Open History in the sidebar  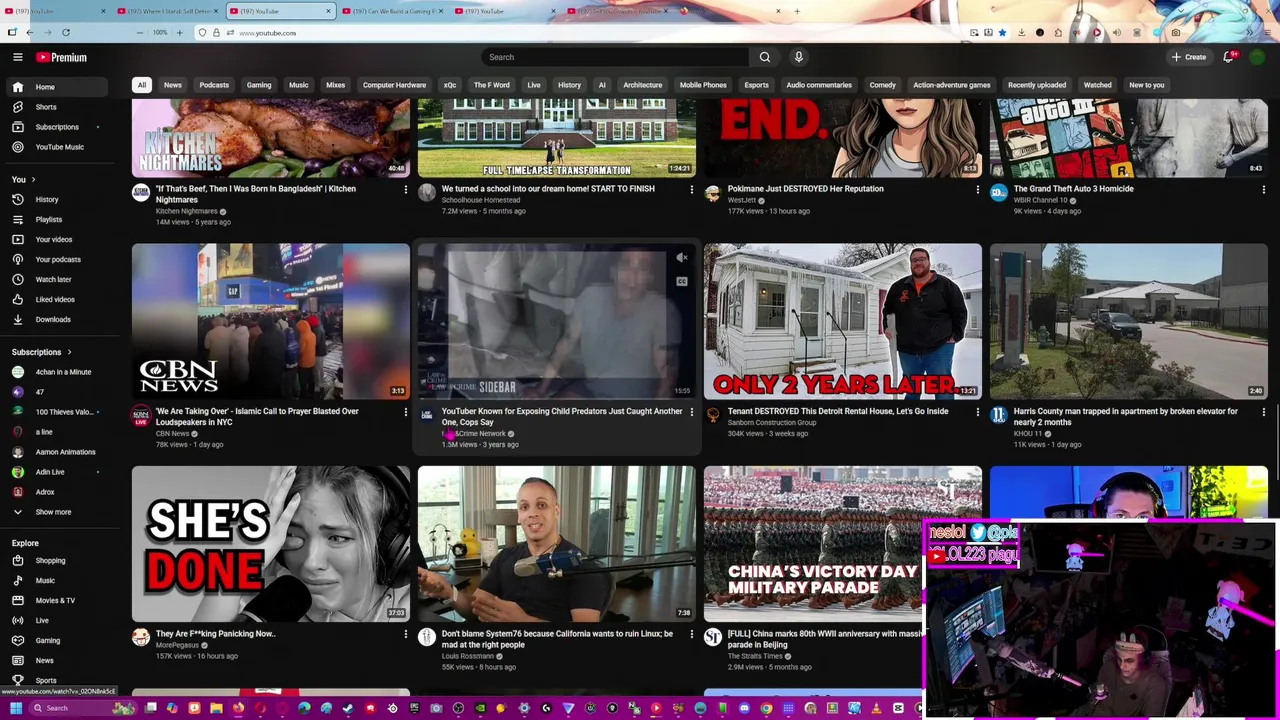(x=56, y=199)
